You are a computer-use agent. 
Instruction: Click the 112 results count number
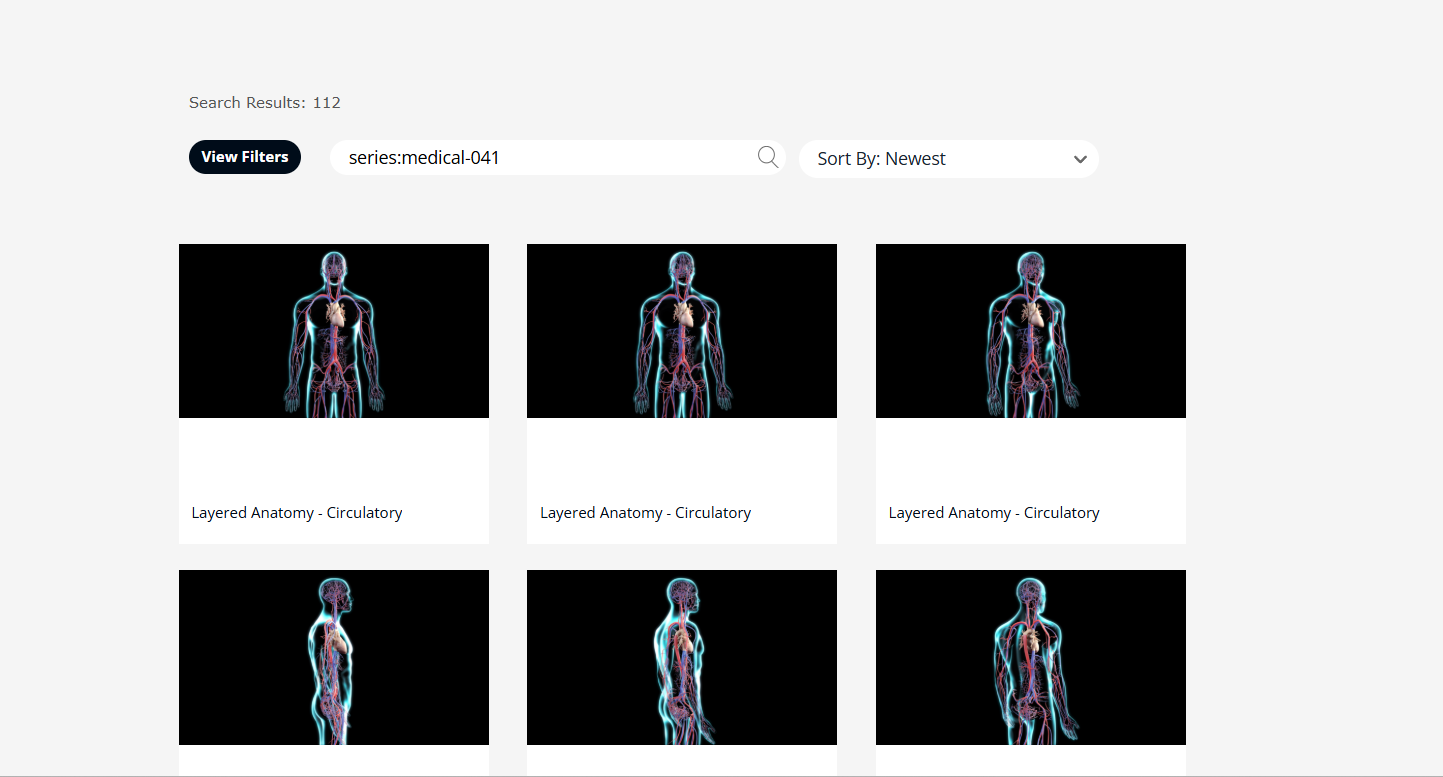point(327,103)
